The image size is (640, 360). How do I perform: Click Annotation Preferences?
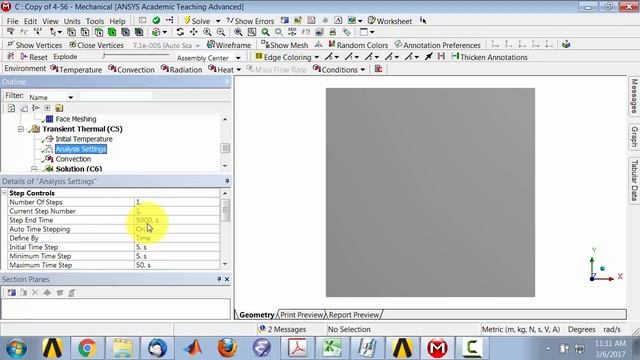pyautogui.click(x=437, y=45)
